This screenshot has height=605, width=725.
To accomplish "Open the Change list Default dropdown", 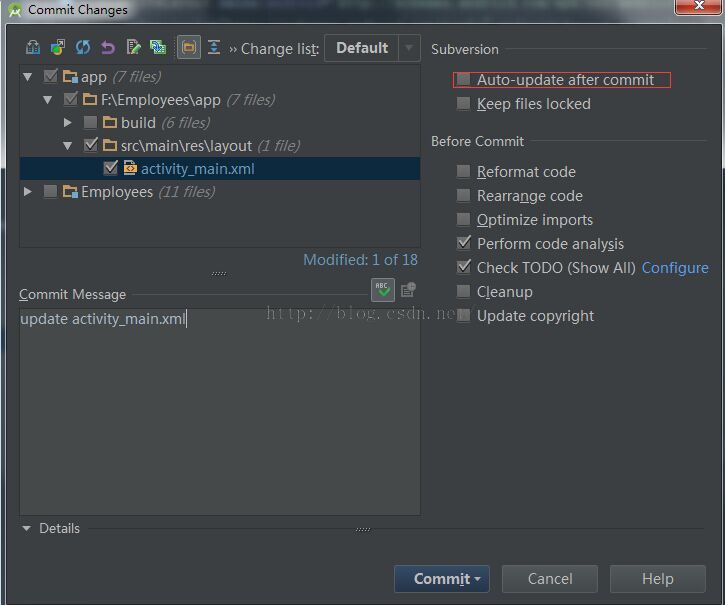I will (373, 48).
